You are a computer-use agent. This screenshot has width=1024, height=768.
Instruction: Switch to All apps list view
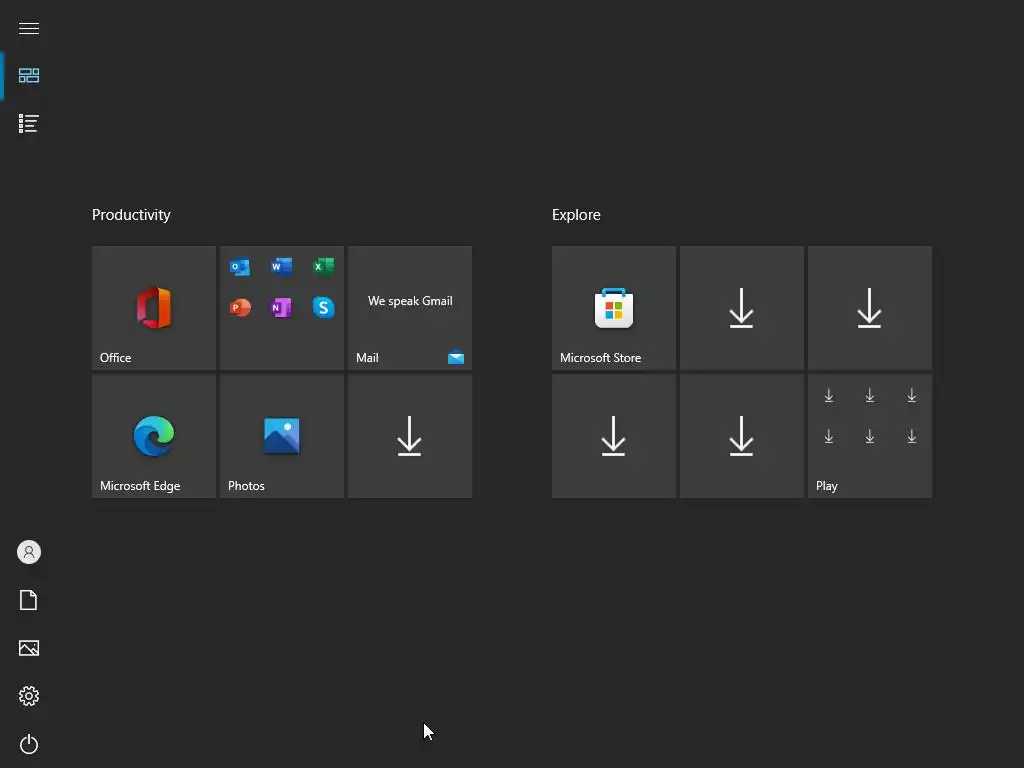click(x=29, y=123)
